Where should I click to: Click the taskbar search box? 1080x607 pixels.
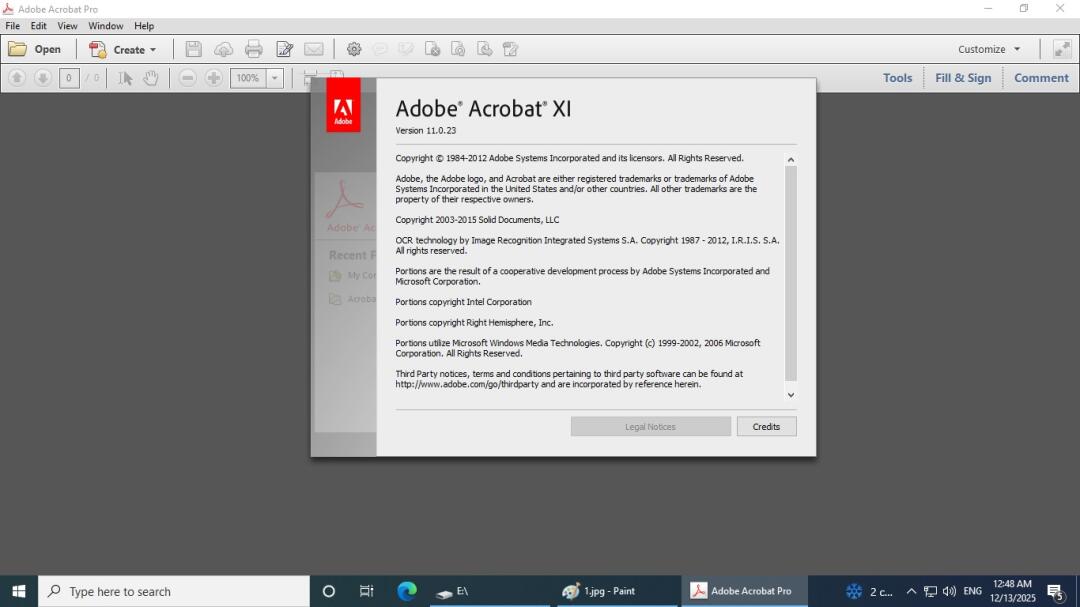tap(174, 591)
